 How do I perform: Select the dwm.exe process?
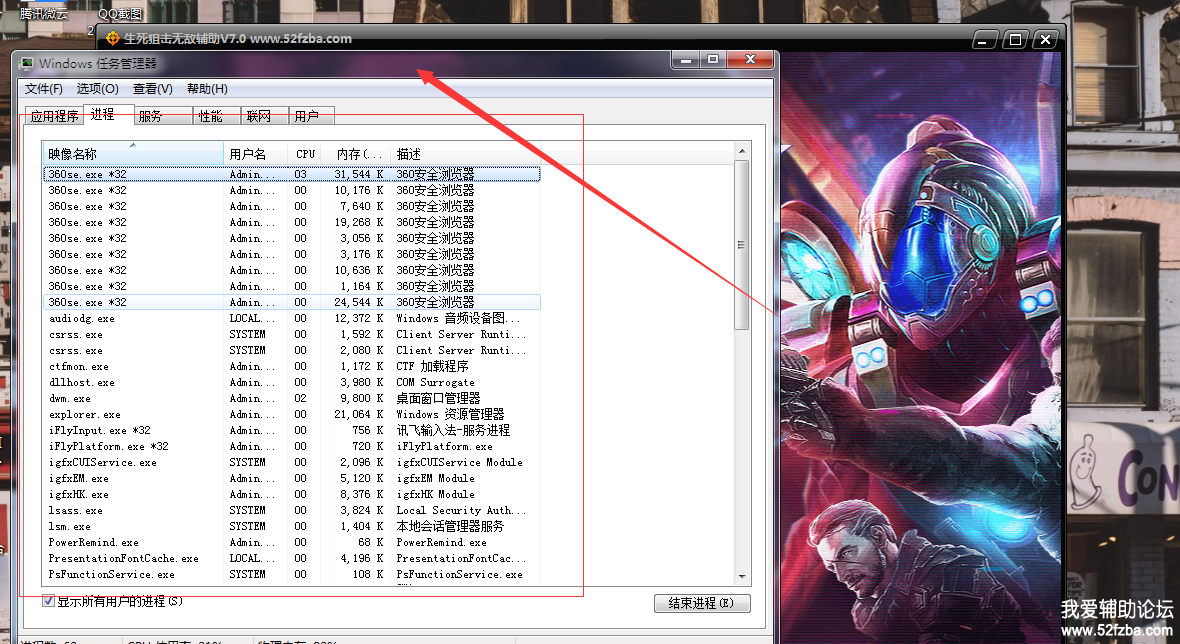pos(292,398)
